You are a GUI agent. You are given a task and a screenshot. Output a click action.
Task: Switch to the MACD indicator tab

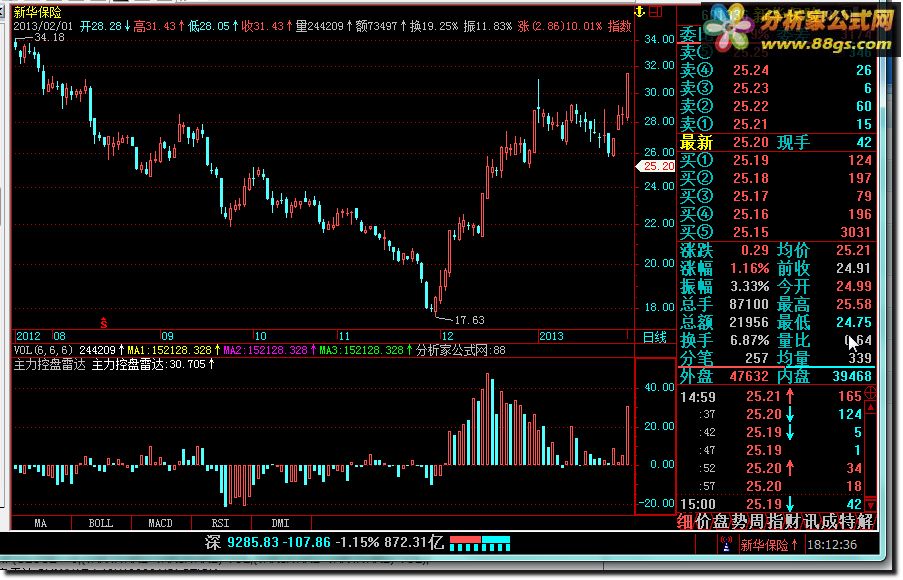[161, 523]
